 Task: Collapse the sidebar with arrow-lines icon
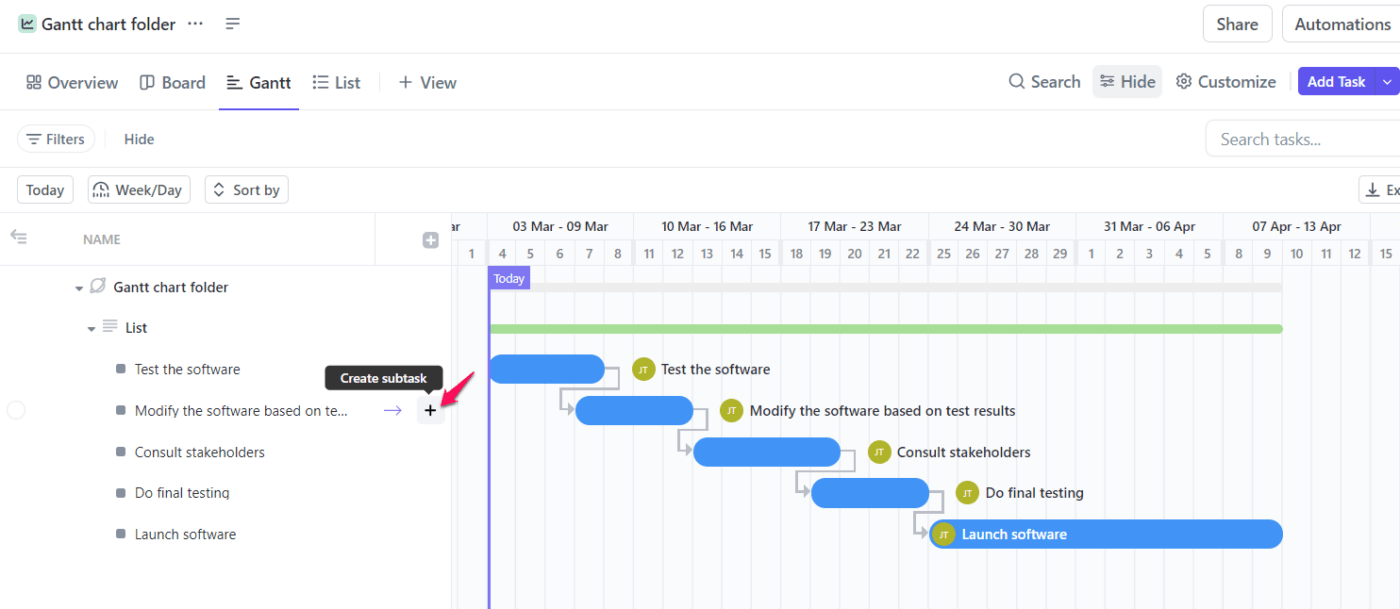(x=19, y=237)
